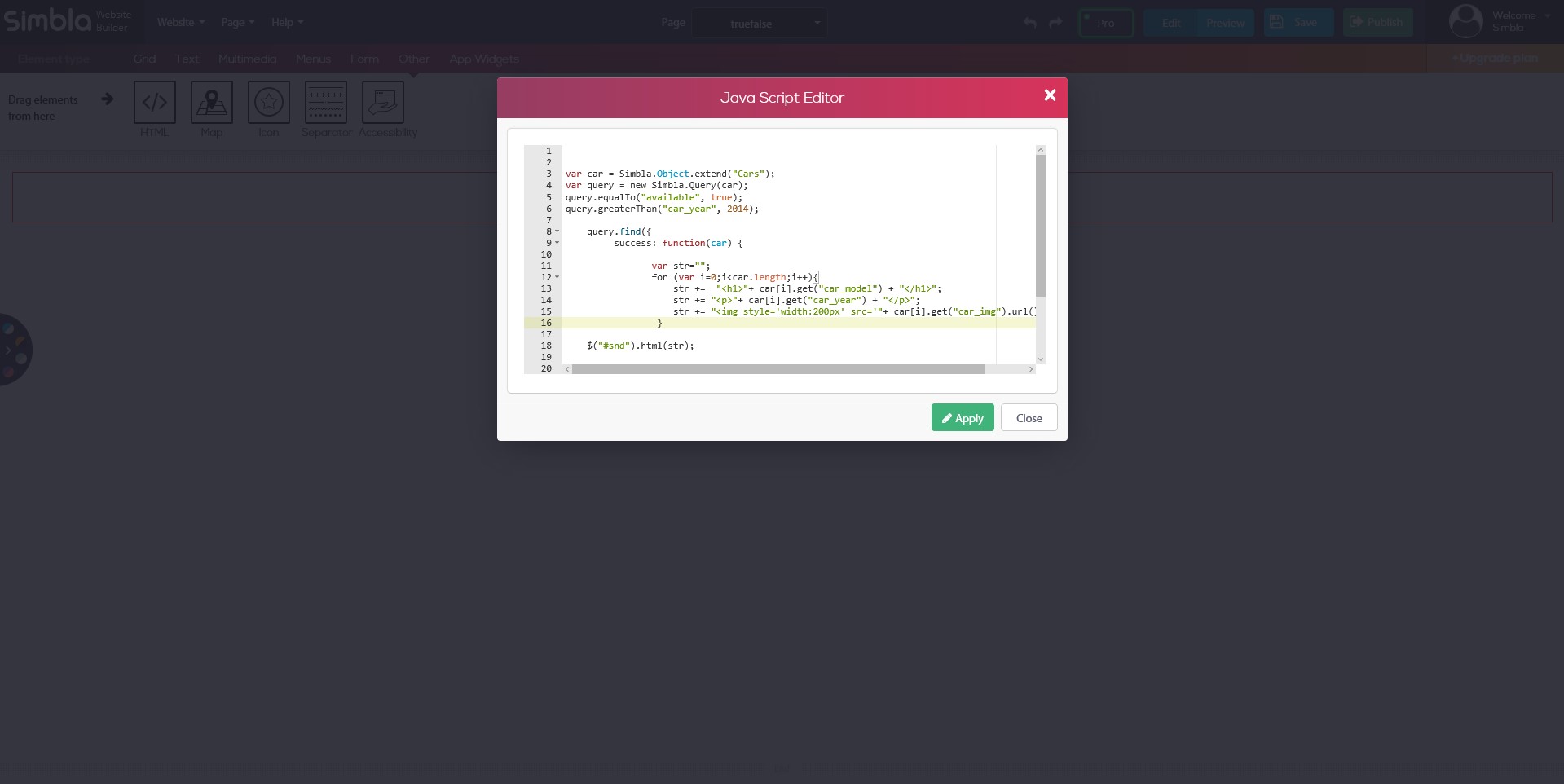Switch to Preview mode

coord(1226,23)
